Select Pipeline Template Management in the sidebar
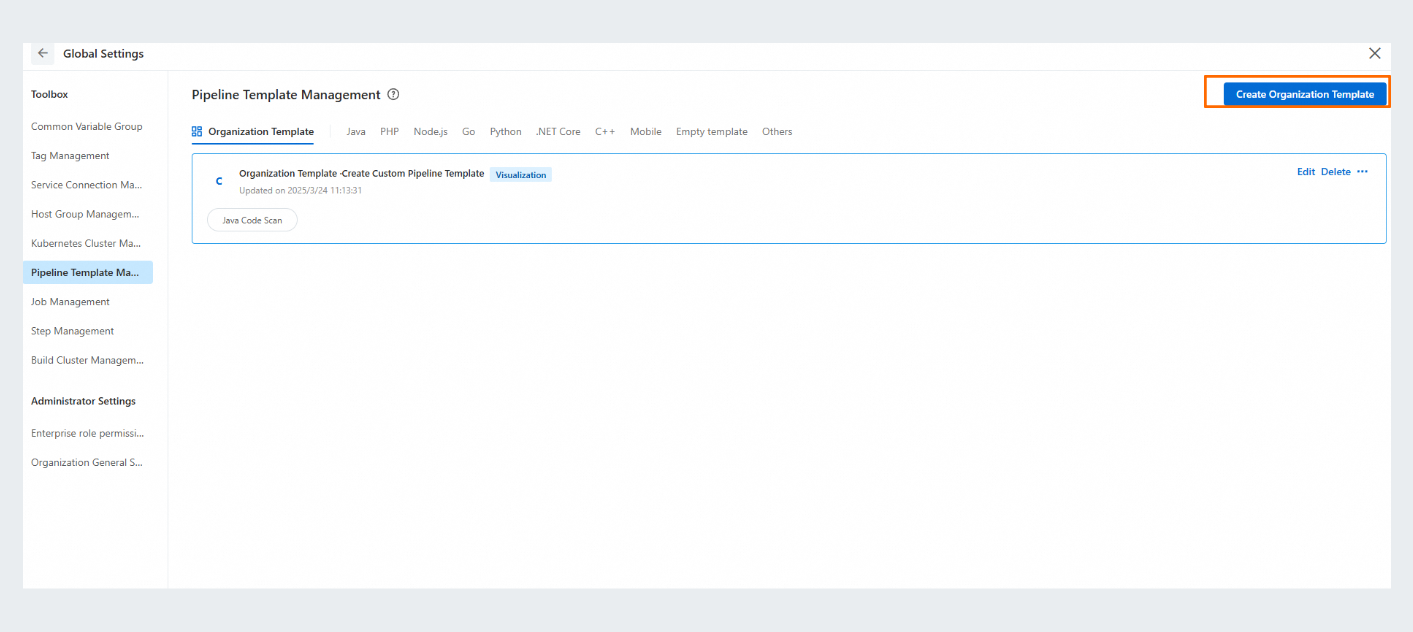The width and height of the screenshot is (1413, 632). click(x=88, y=272)
